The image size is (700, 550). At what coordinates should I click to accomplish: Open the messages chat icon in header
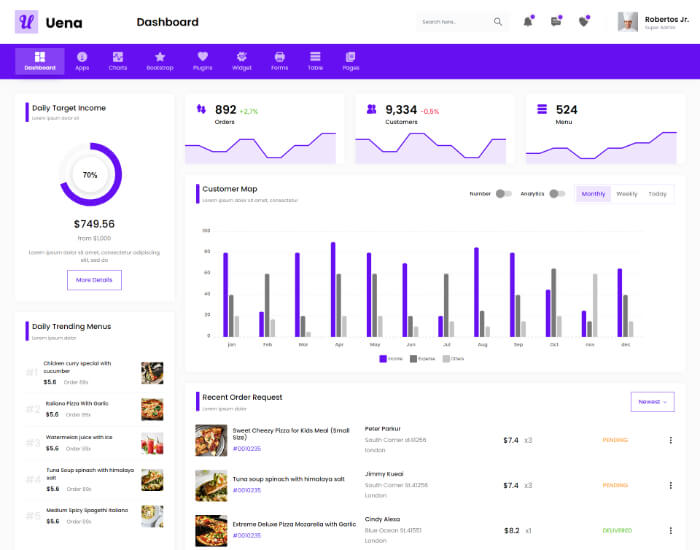tap(556, 22)
